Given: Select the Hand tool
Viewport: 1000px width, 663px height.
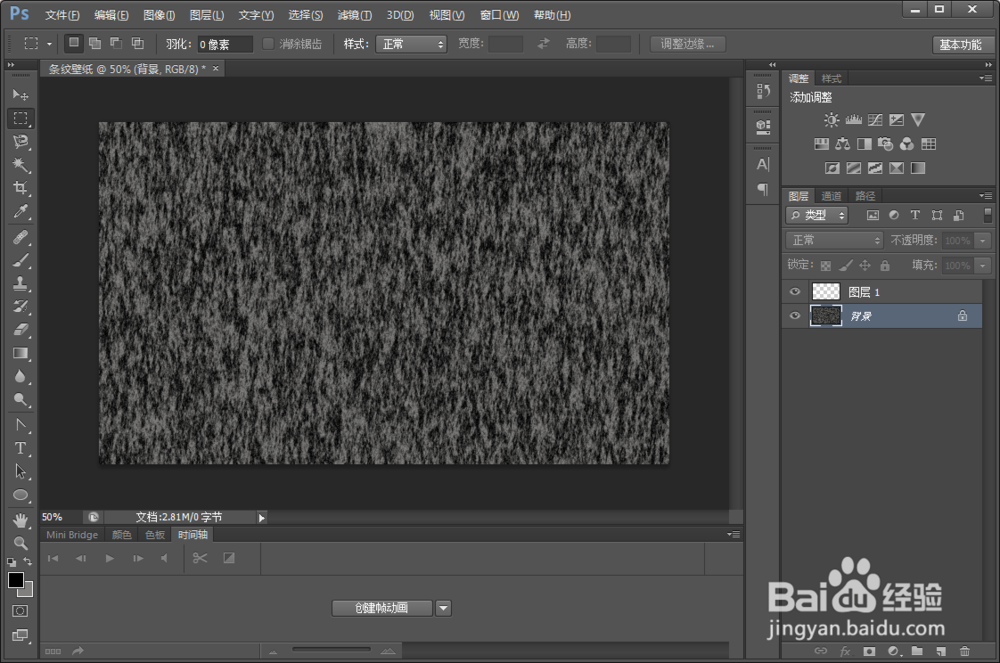Looking at the screenshot, I should point(20,520).
